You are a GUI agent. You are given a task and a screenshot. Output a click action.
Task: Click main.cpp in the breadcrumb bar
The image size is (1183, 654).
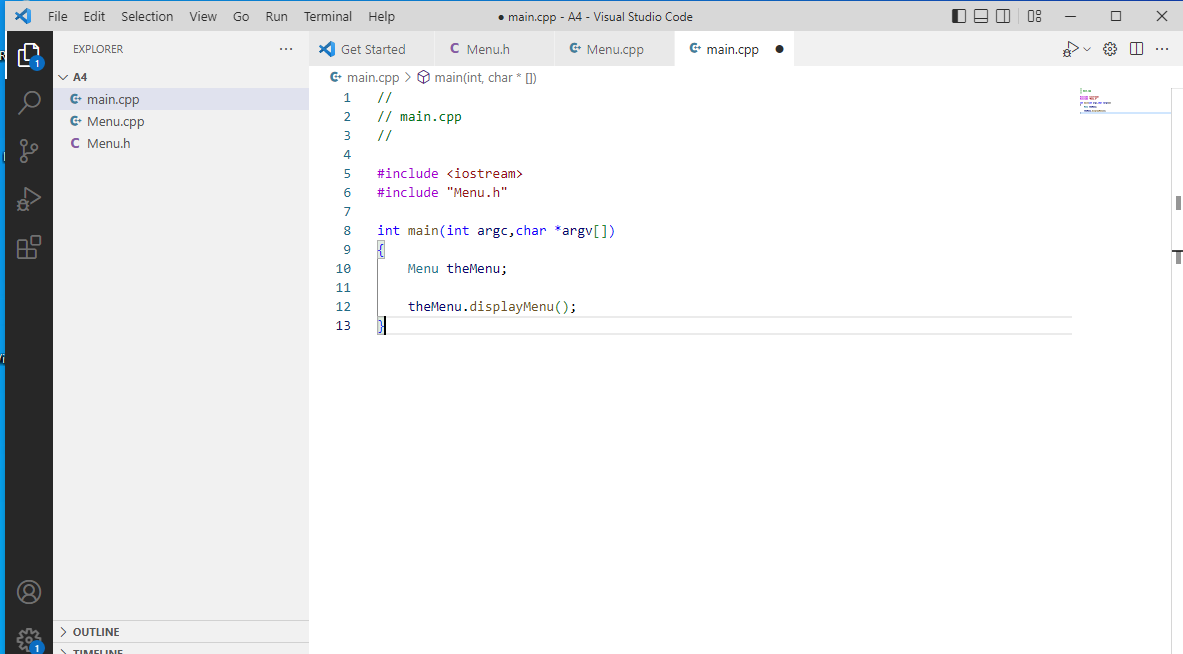point(372,77)
